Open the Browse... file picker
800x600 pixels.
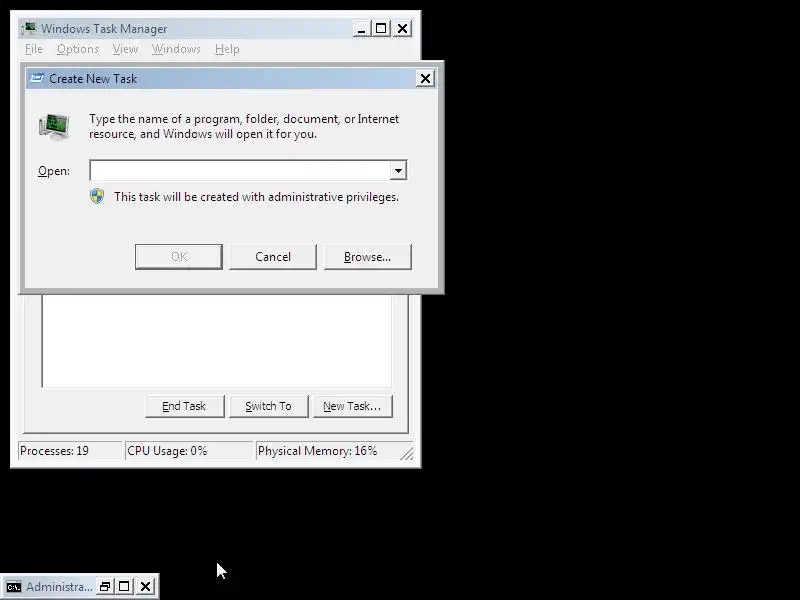click(x=367, y=257)
